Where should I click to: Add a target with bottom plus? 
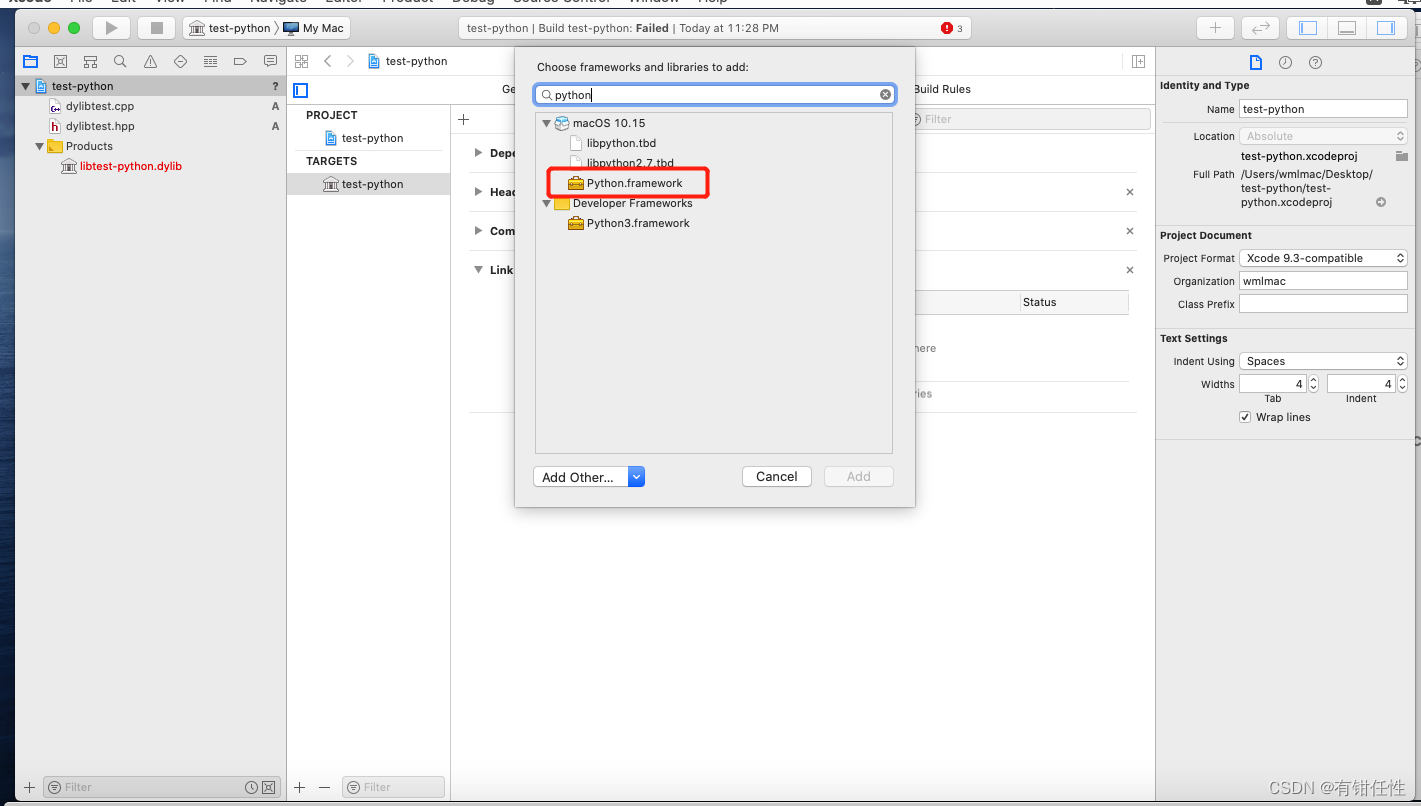tap(300, 787)
